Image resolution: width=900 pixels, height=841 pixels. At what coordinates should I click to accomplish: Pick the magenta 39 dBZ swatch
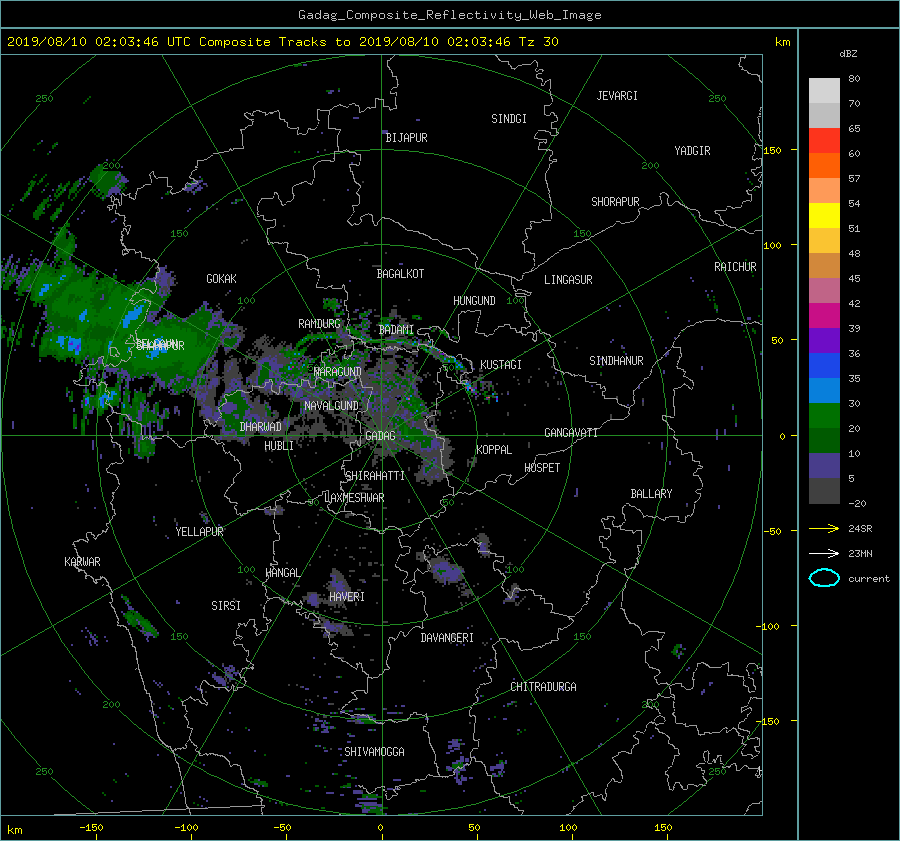pyautogui.click(x=824, y=316)
